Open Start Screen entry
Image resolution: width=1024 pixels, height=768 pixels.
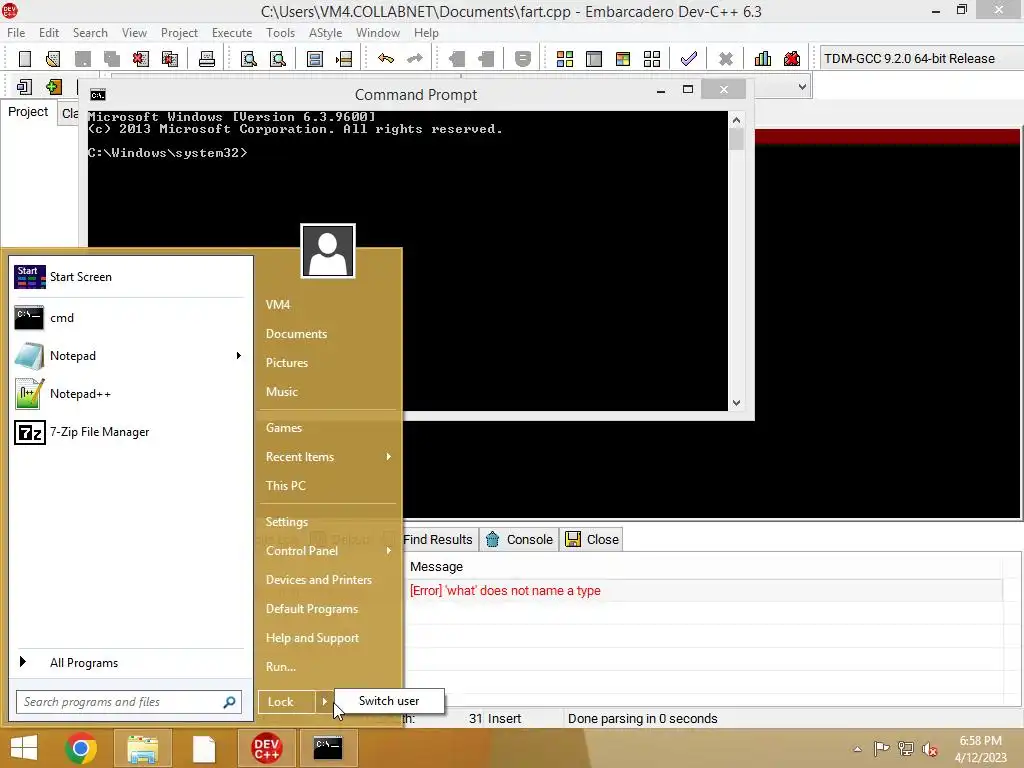pos(129,277)
